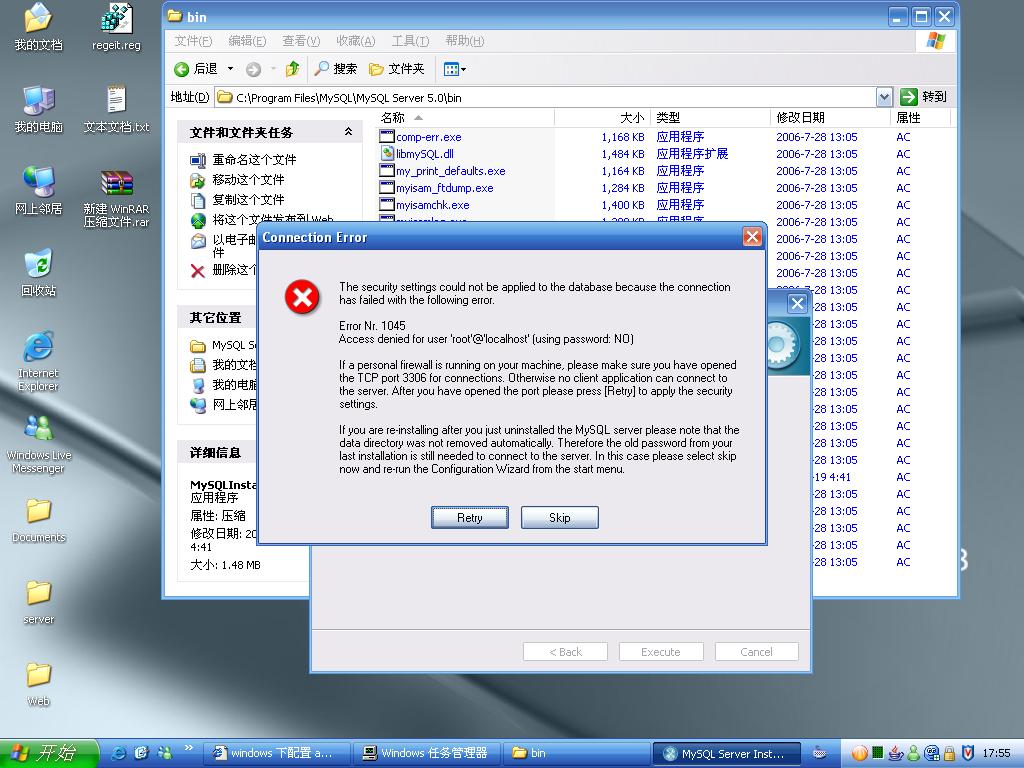Screen dimensions: 1024x768
Task: Expand the address bar dropdown
Action: [x=884, y=97]
